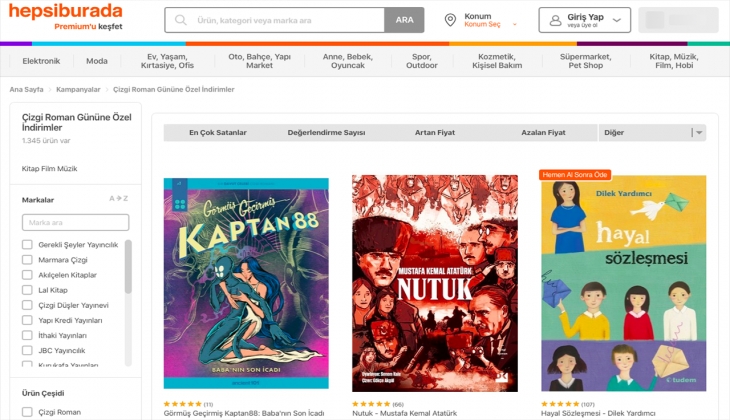Go to Kampanyalar breadcrumb link

[x=79, y=89]
